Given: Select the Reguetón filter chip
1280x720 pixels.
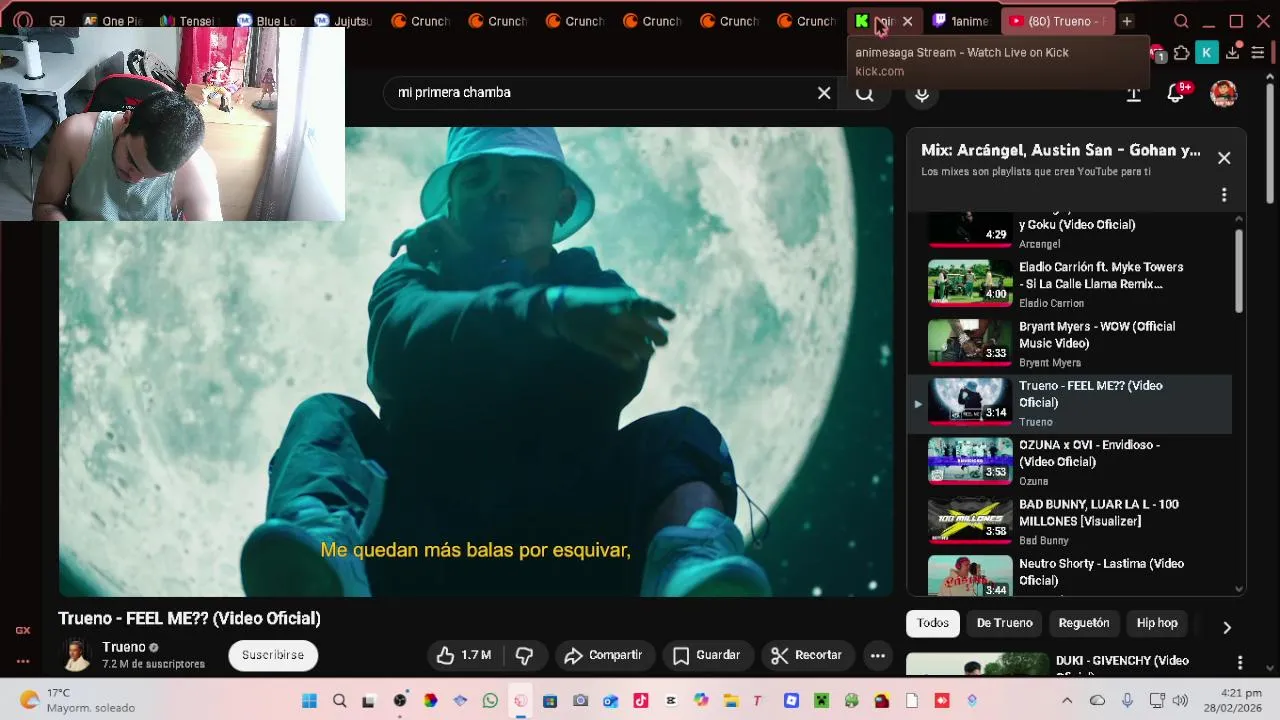Looking at the screenshot, I should tap(1084, 623).
